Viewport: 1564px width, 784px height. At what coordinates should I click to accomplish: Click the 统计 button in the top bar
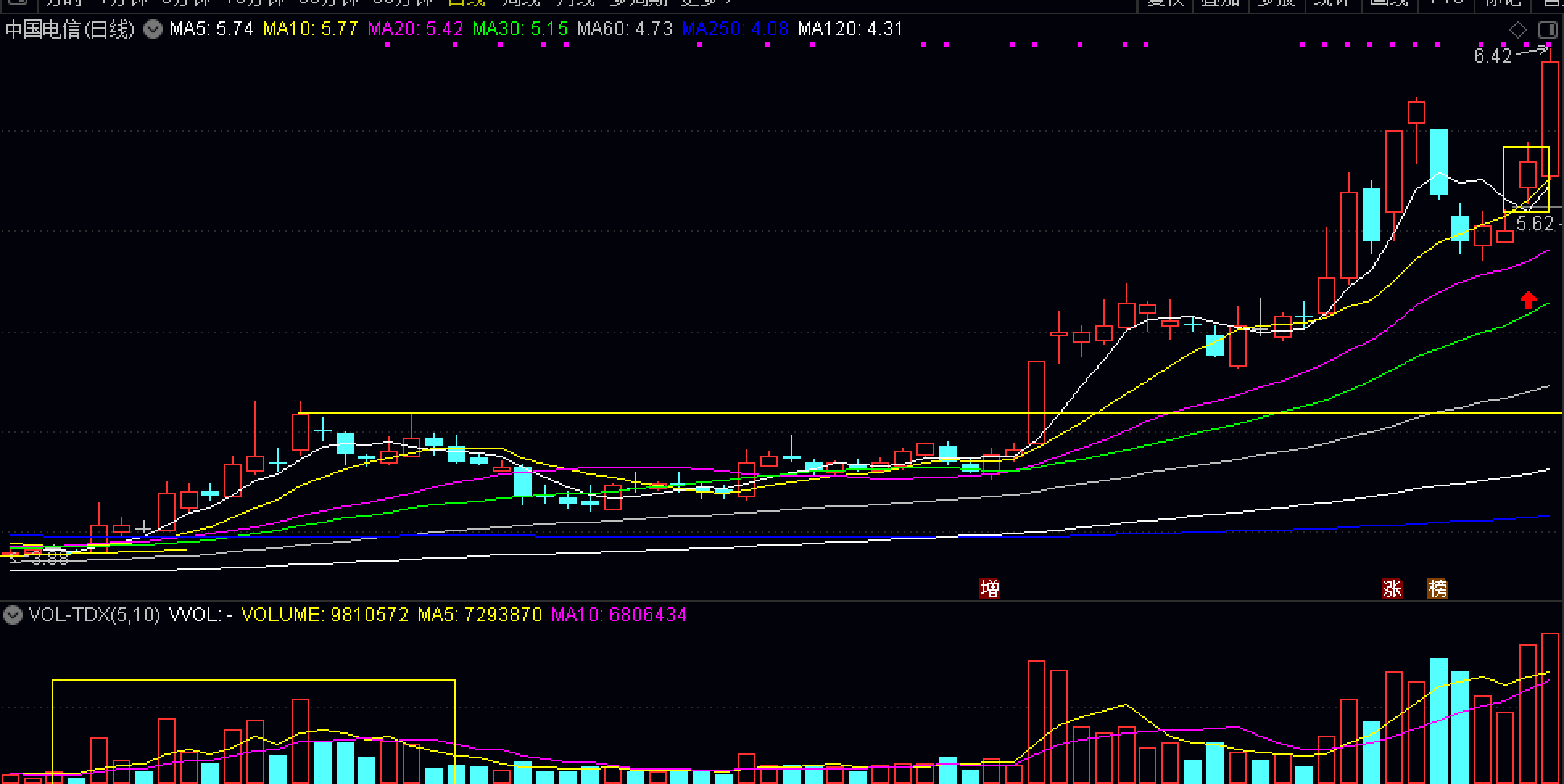(1331, 2)
